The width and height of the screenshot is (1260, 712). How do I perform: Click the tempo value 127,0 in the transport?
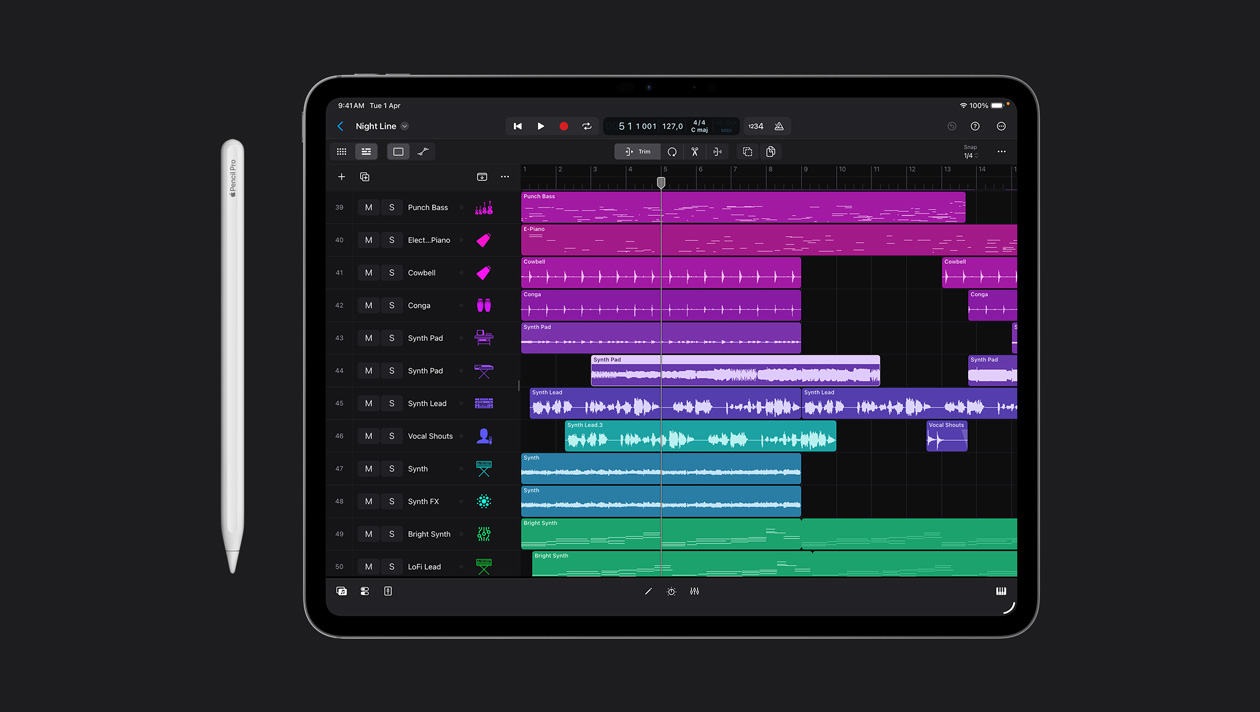(671, 126)
